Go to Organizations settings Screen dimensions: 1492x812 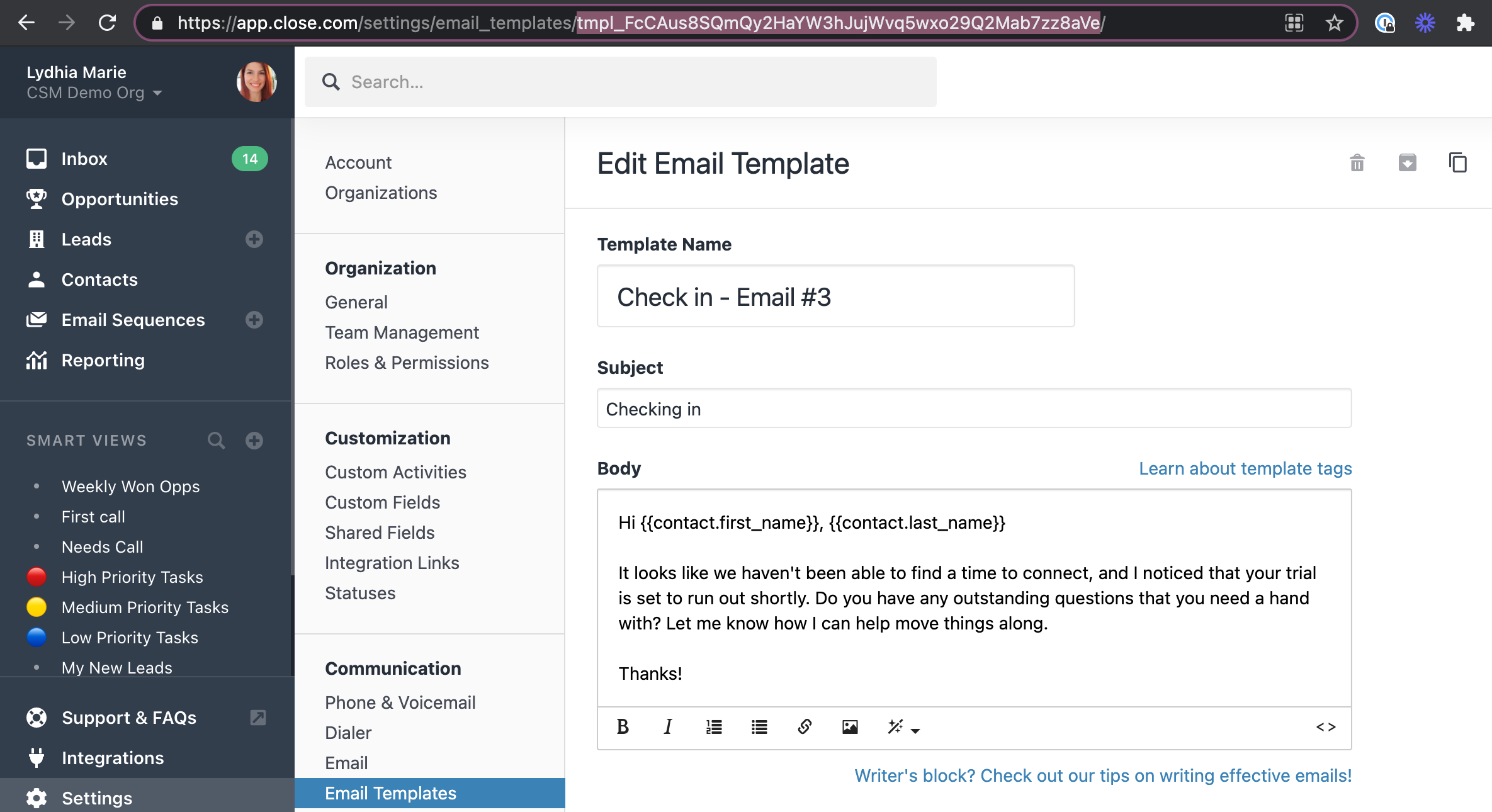[x=381, y=193]
